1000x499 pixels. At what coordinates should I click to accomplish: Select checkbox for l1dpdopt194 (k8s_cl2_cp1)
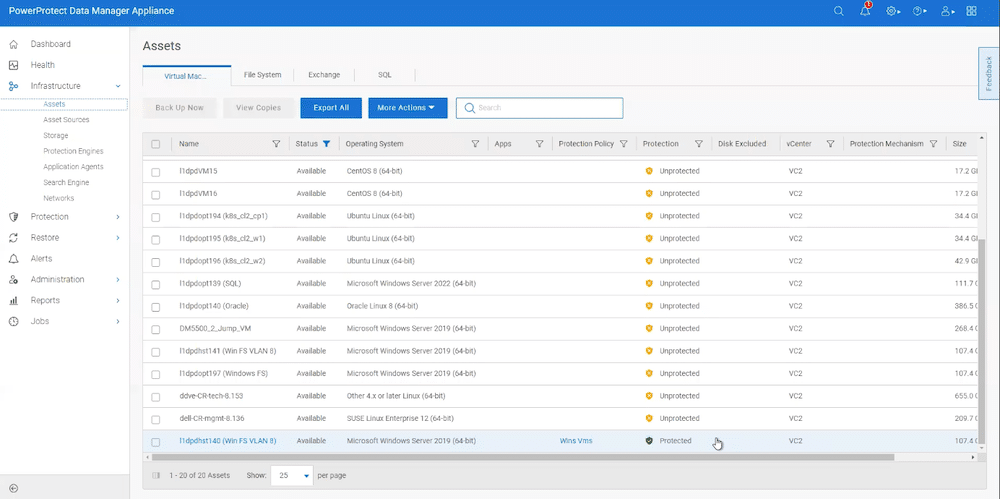click(156, 217)
